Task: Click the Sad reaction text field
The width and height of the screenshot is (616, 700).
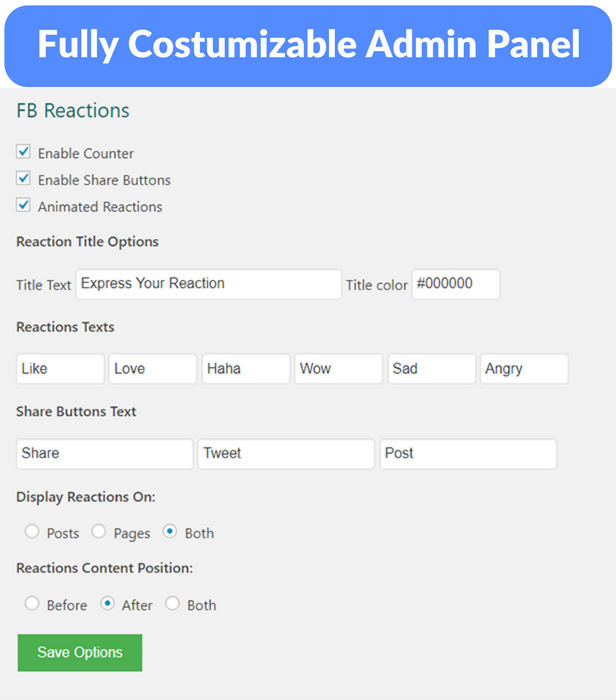Action: click(431, 369)
